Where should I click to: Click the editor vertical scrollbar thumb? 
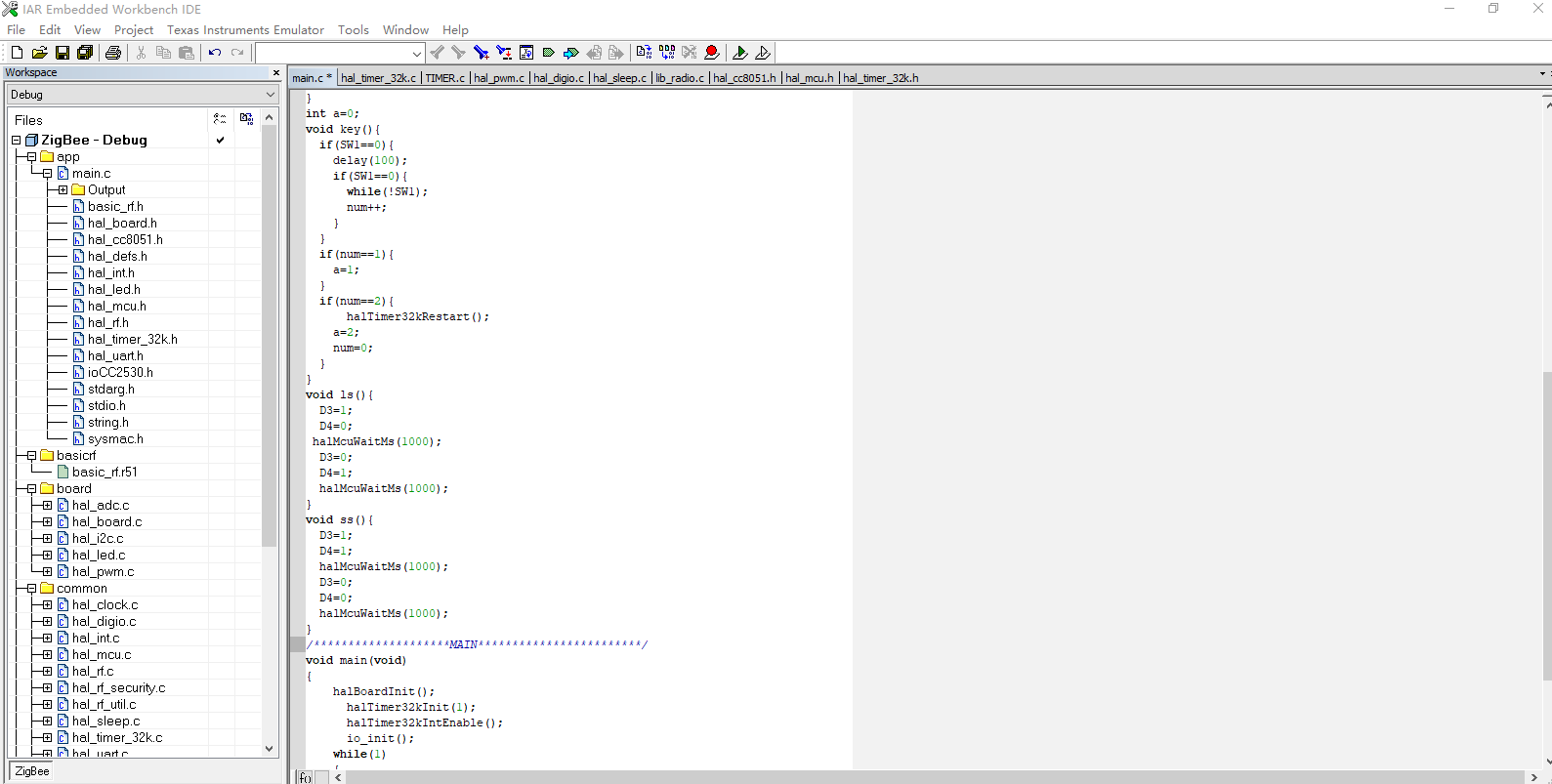tap(1547, 525)
